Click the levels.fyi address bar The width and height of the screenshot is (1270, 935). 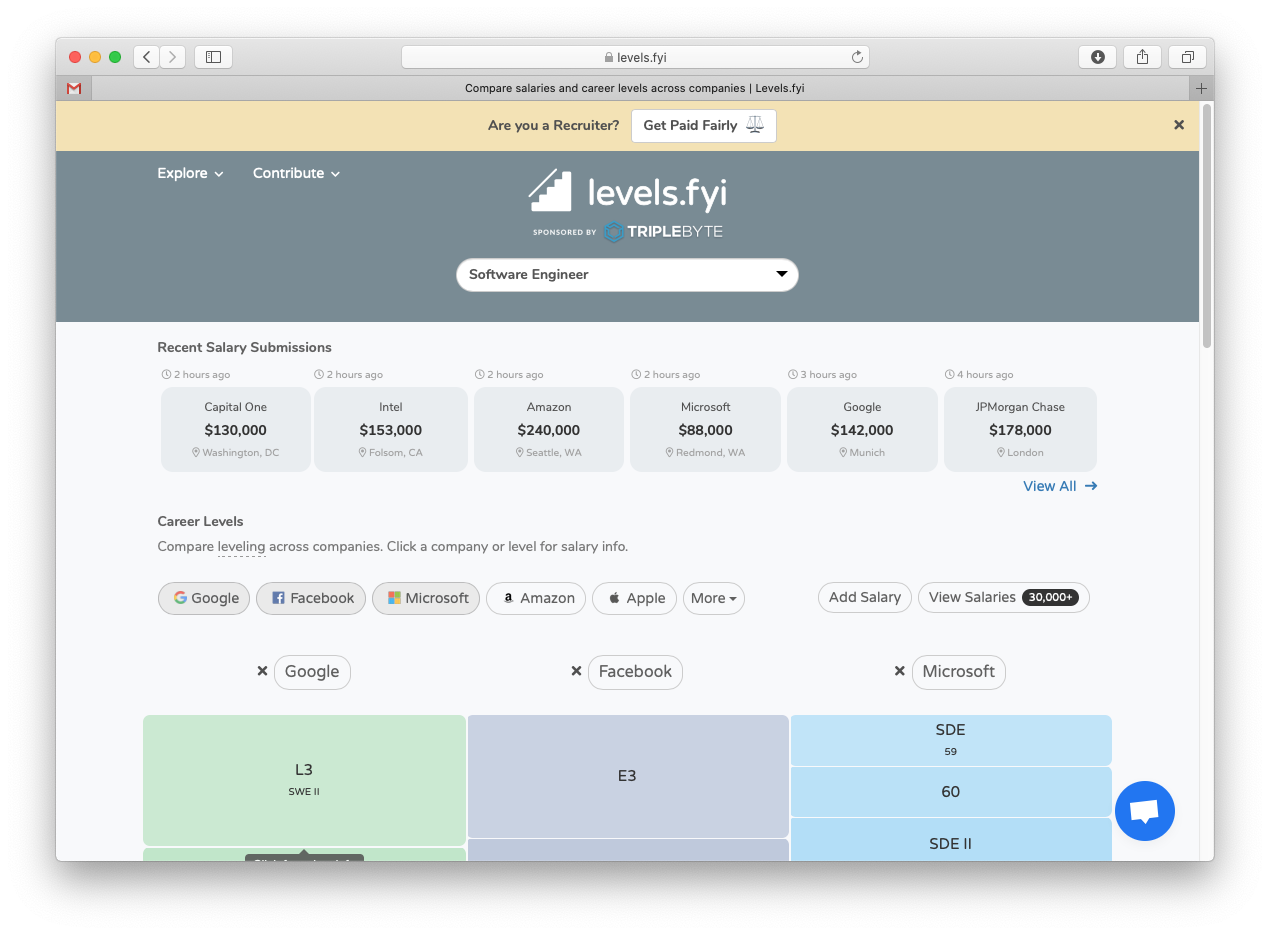(x=635, y=57)
